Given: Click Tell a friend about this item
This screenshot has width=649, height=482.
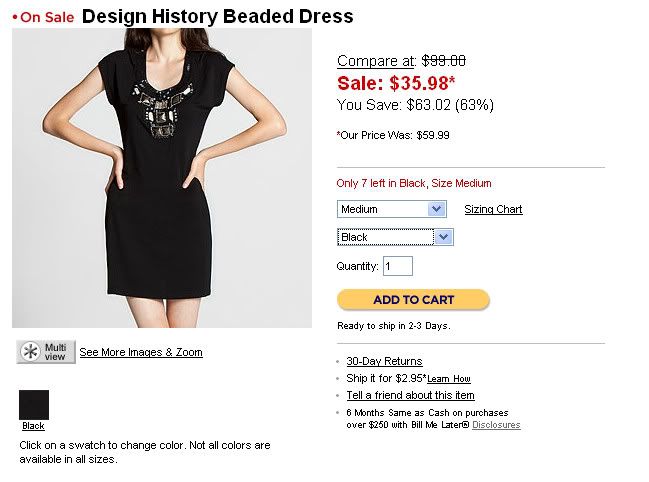Looking at the screenshot, I should [410, 395].
